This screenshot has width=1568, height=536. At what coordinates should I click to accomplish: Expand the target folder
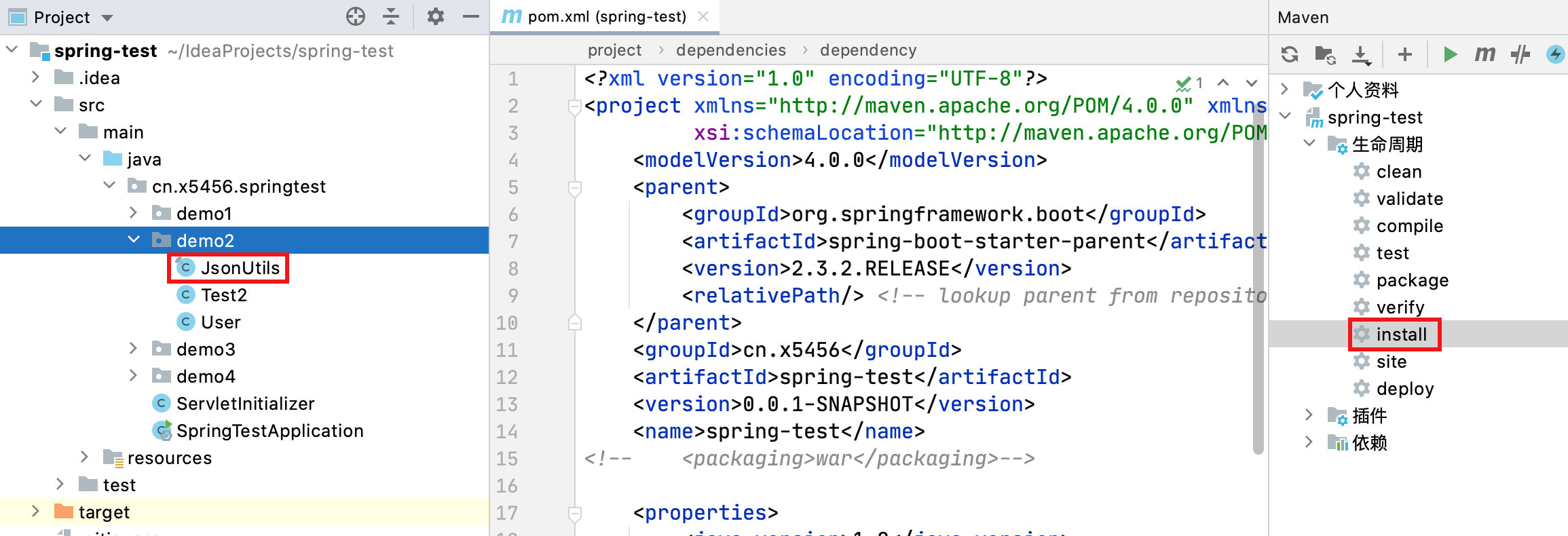36,512
